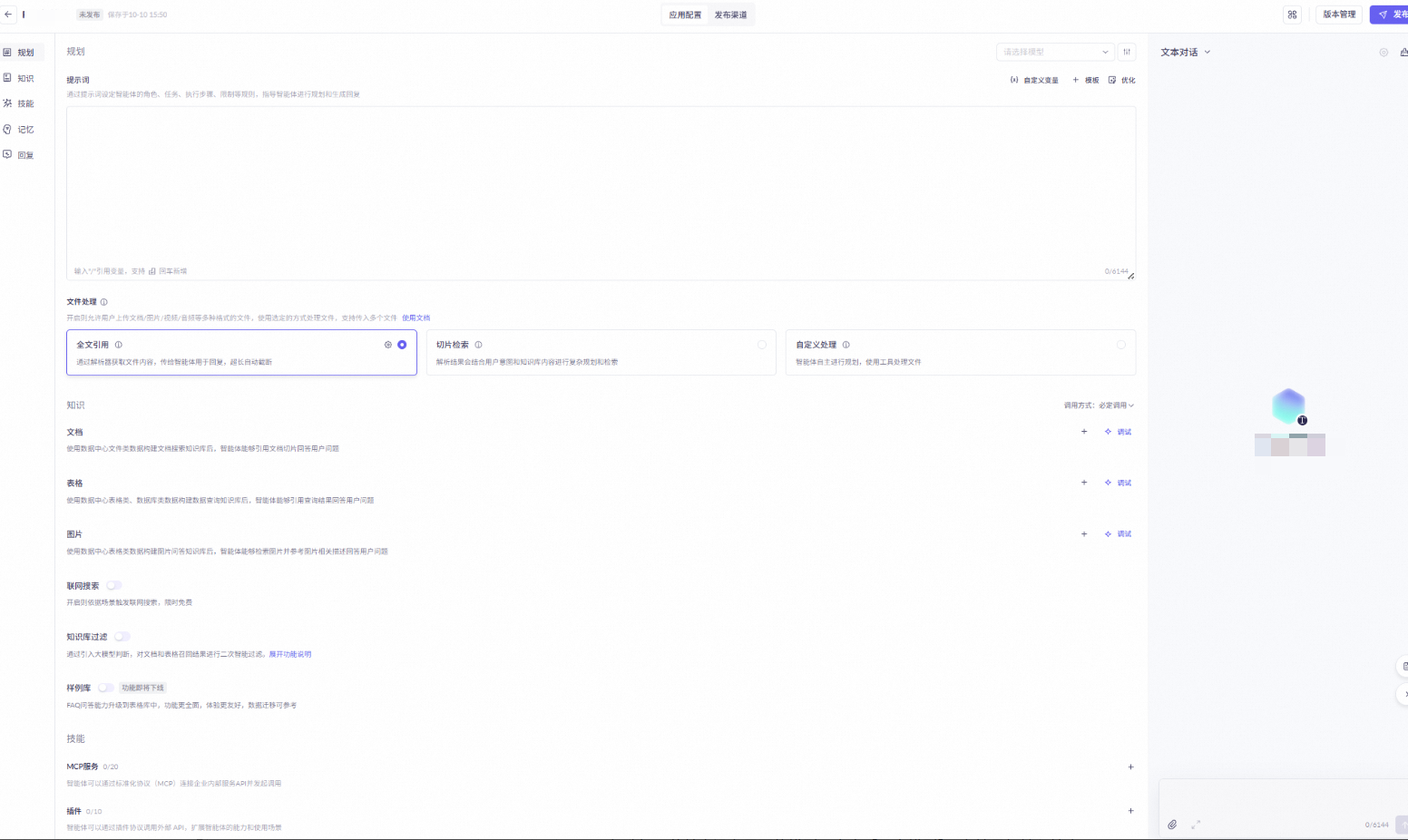The height and width of the screenshot is (840, 1408).
Task: Enable the 联网搜索 switch
Action: tap(114, 586)
